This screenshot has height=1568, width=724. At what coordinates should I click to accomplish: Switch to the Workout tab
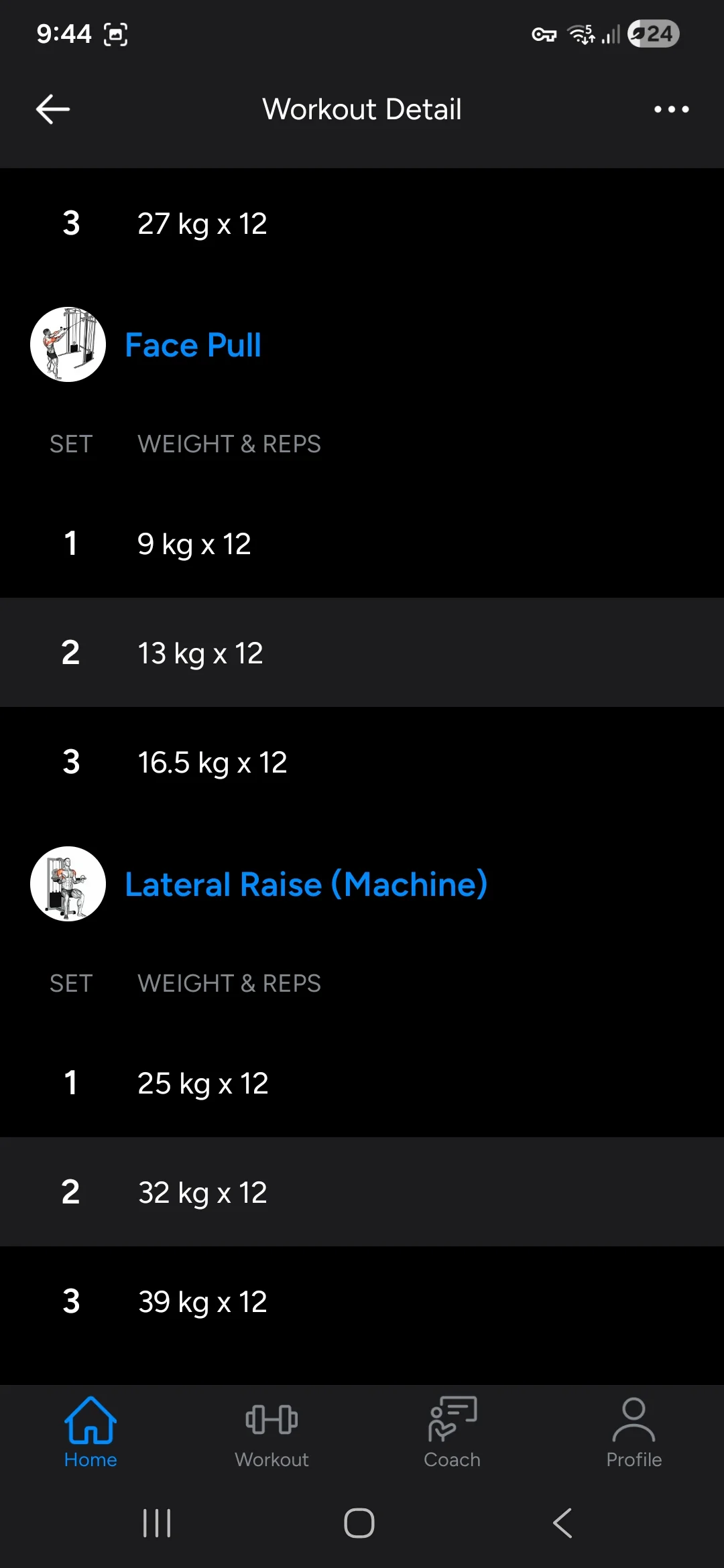point(271,1433)
